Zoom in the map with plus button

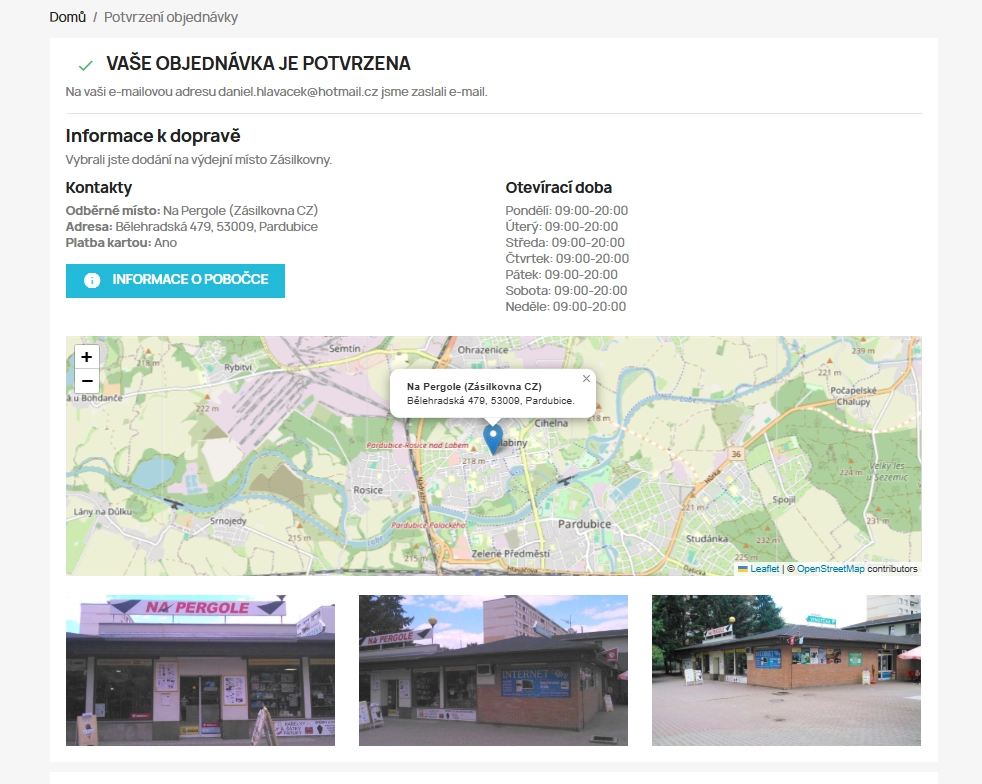coord(86,357)
